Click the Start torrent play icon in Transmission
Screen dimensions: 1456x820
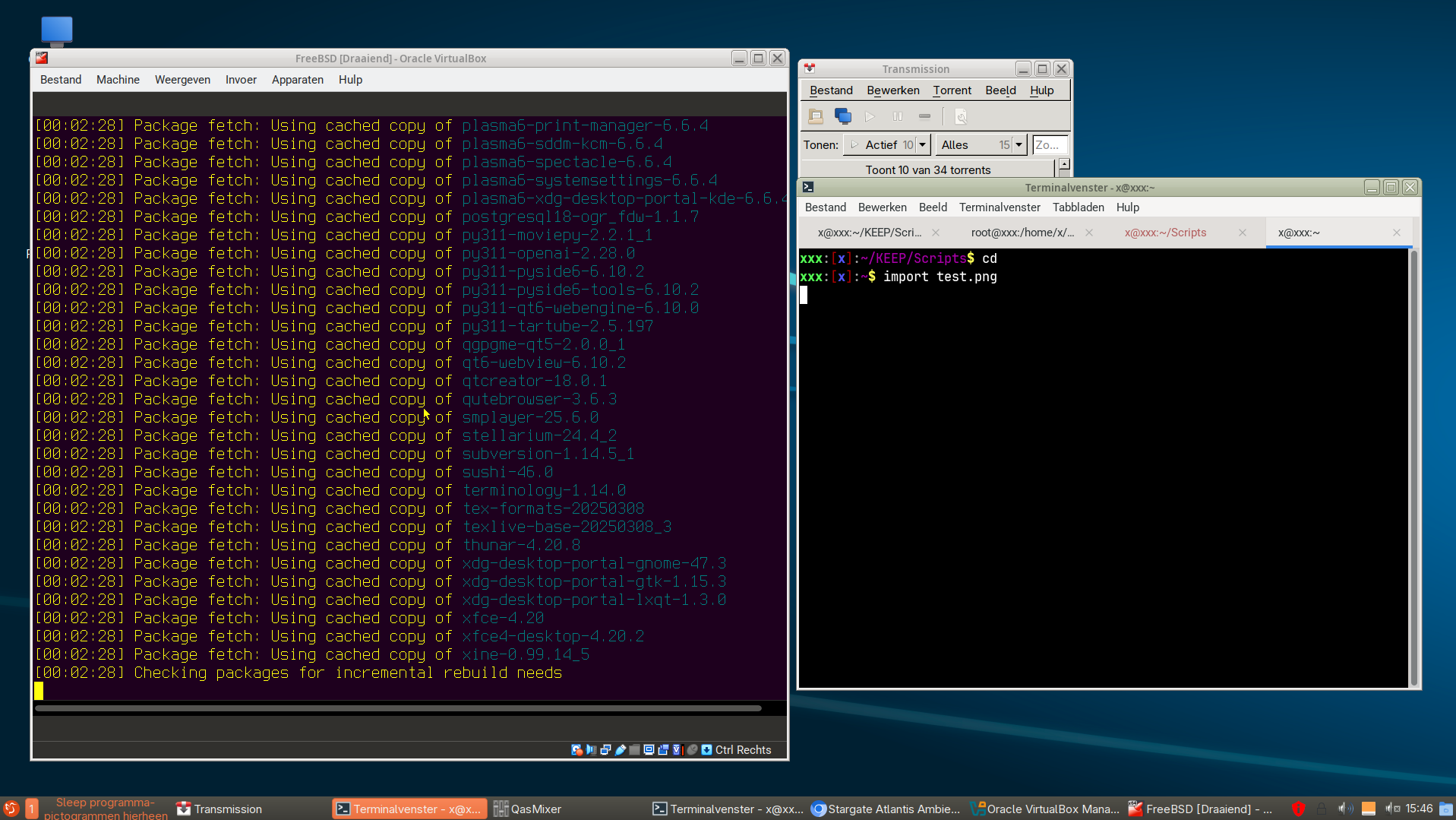(x=870, y=116)
